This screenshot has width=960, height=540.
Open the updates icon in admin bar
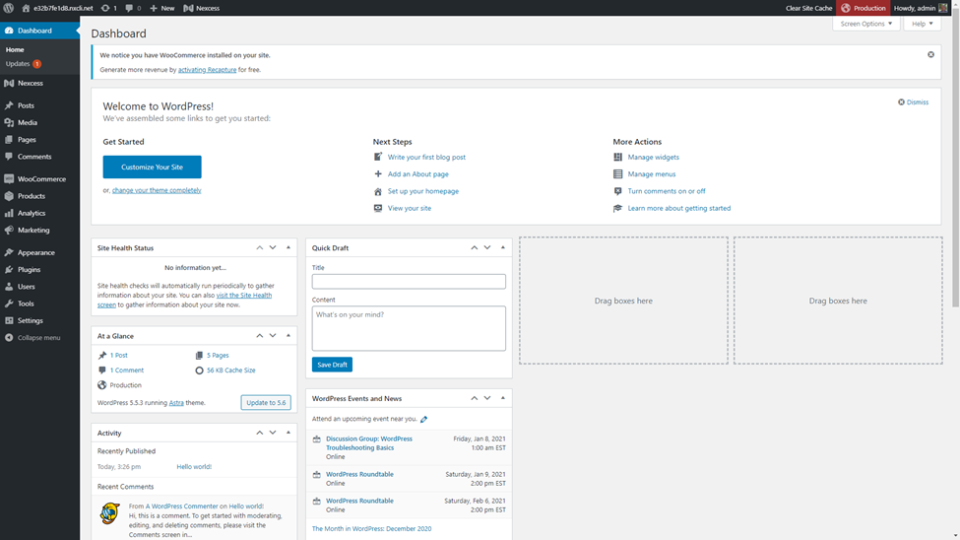(x=105, y=8)
